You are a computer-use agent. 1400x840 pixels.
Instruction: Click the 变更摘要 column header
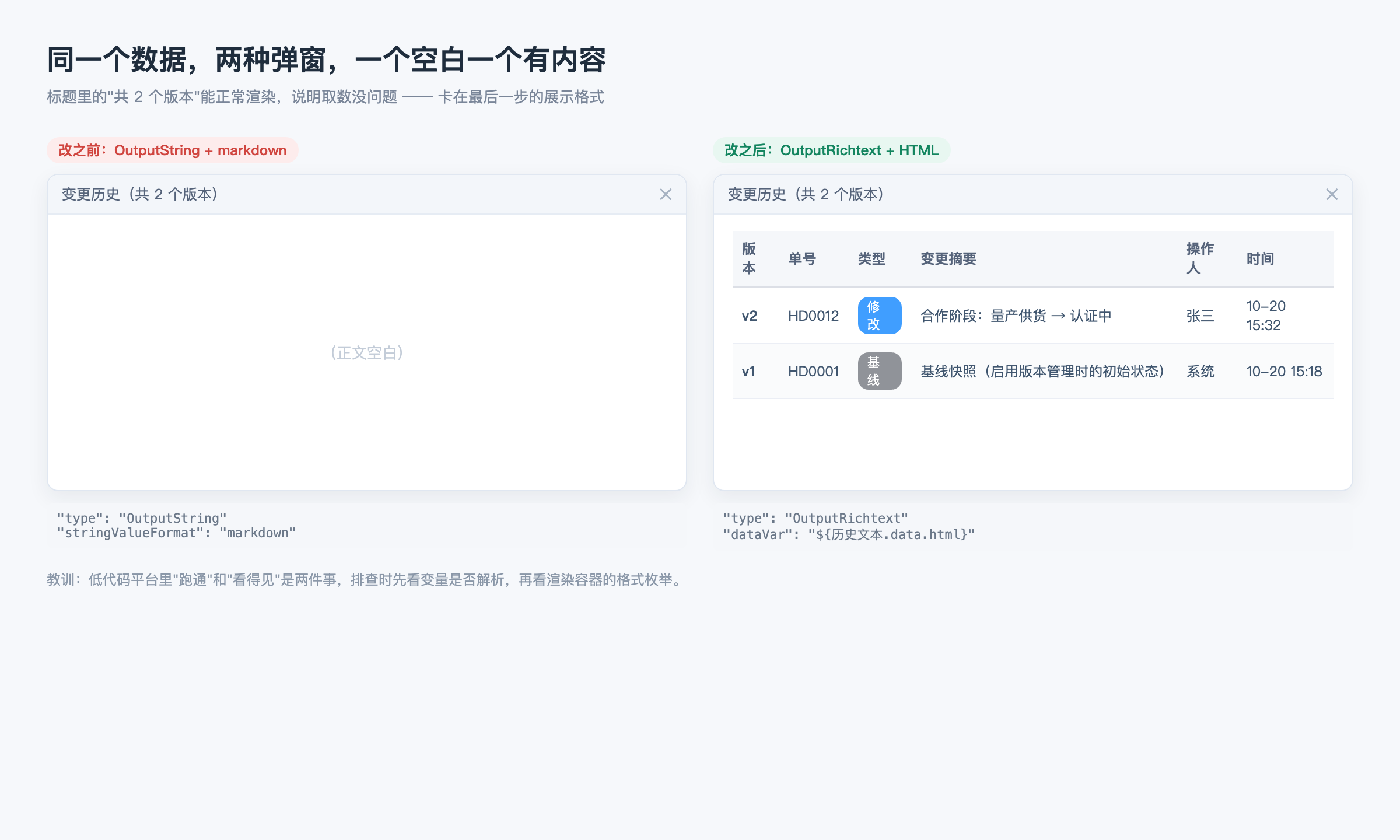point(949,258)
